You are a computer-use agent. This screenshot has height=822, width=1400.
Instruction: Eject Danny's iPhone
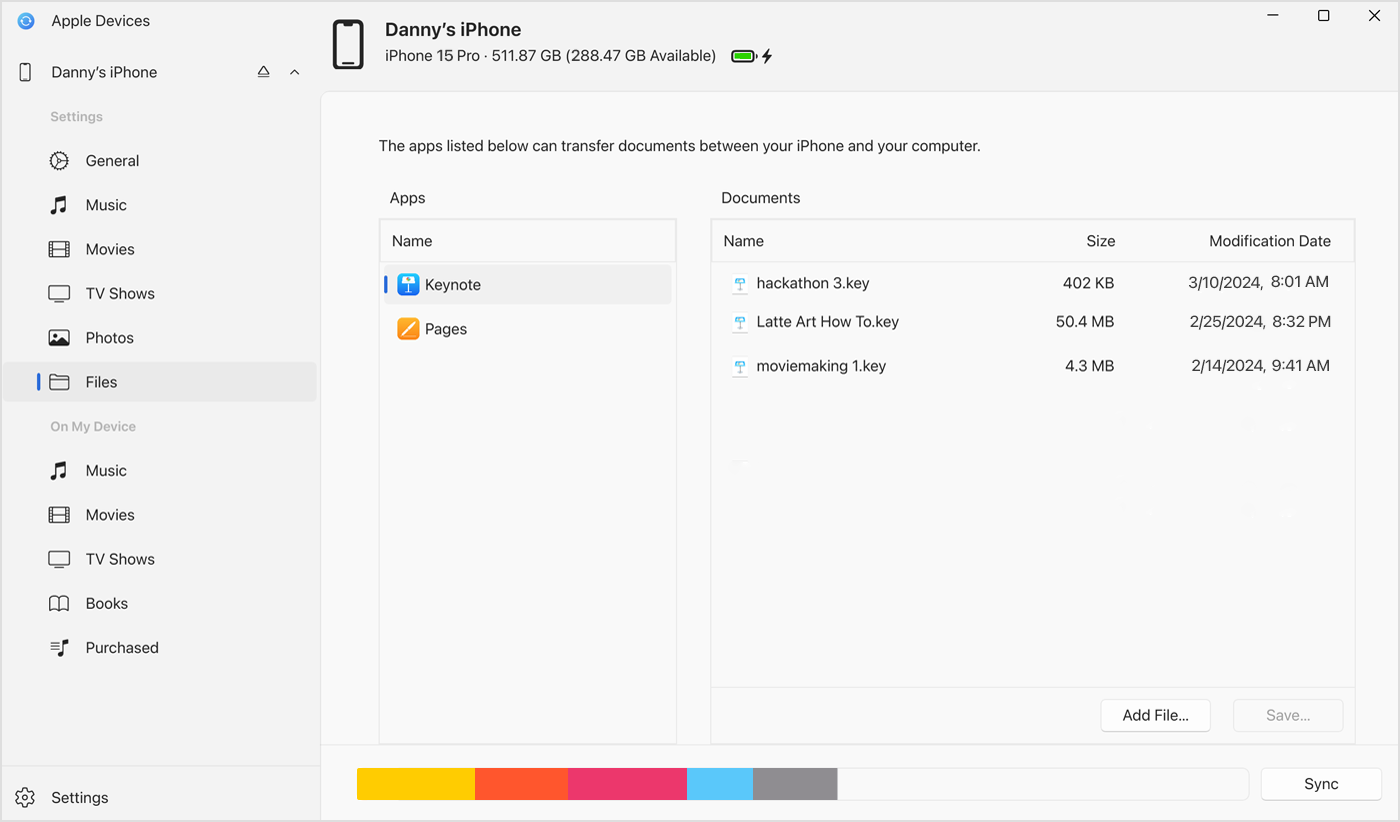263,71
